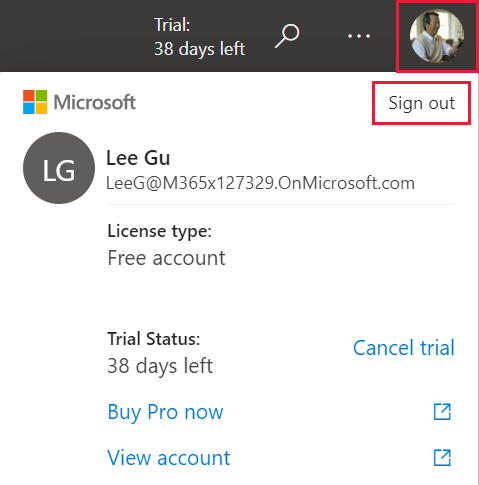Viewport: 479px width, 485px height.
Task: Open the more options ellipsis menu
Action: pos(359,36)
